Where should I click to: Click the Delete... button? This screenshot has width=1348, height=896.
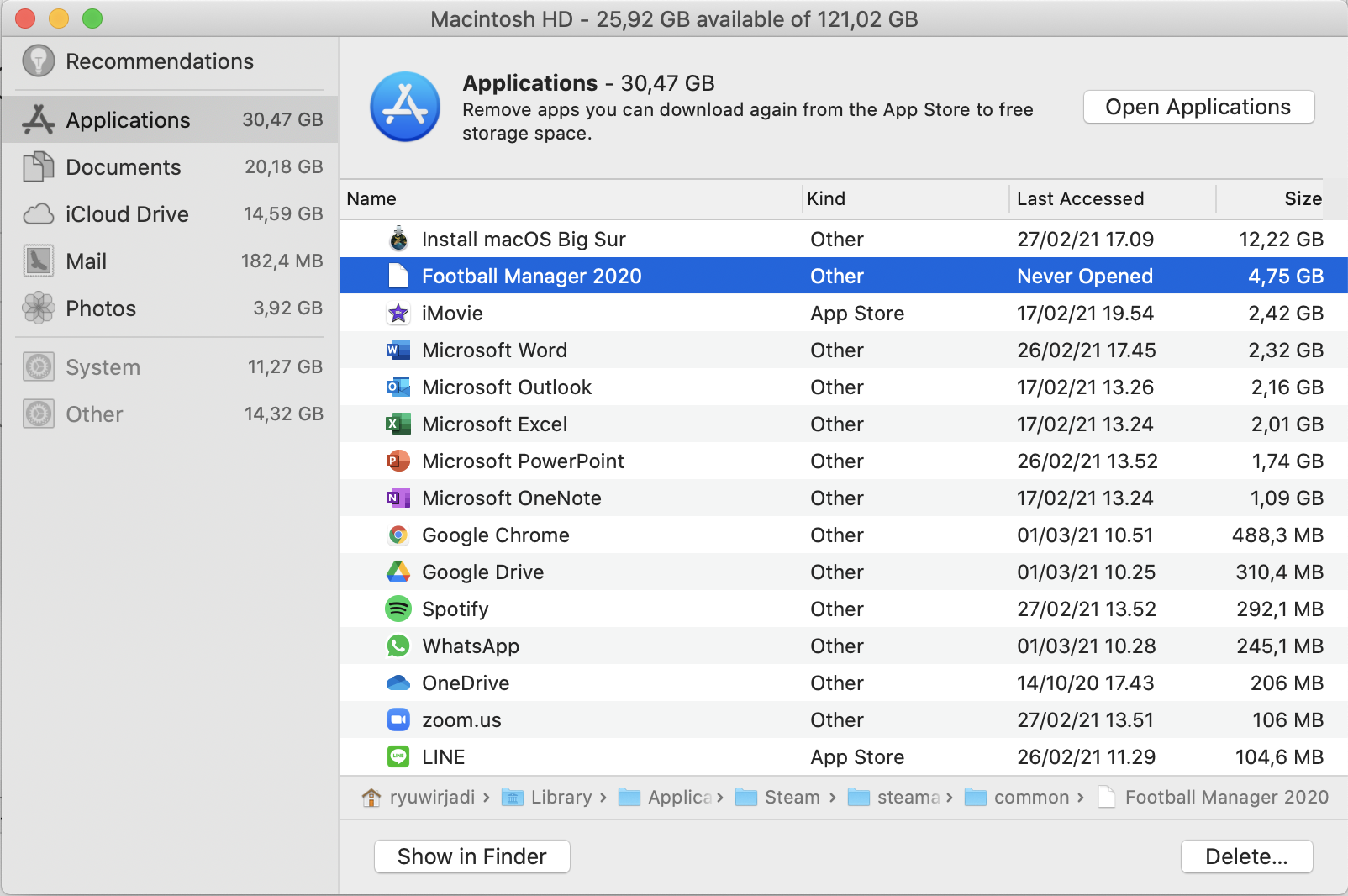point(1246,856)
